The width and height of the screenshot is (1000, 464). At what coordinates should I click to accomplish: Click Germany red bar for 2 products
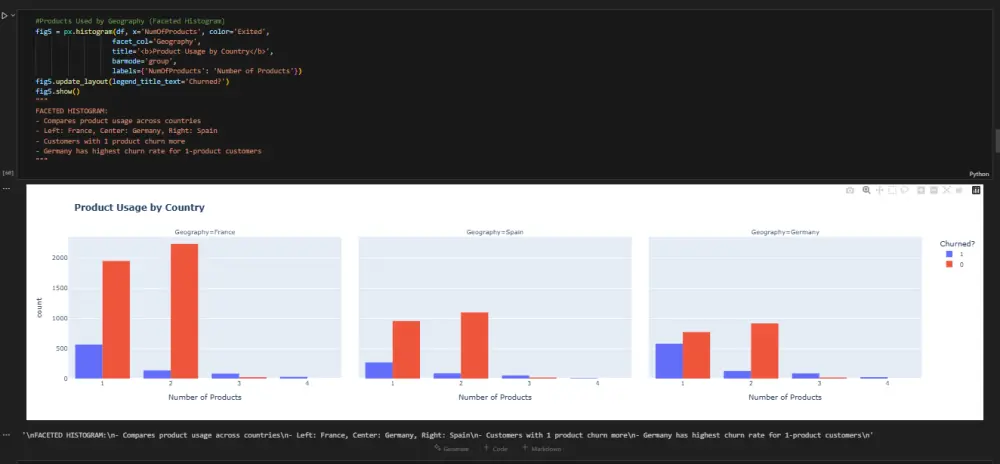coord(765,351)
